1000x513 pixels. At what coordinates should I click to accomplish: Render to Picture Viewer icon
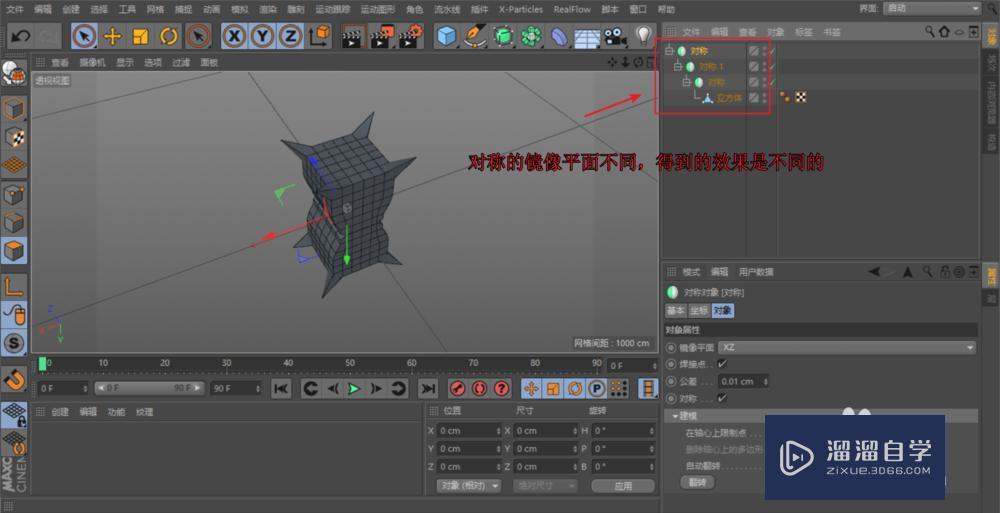[x=382, y=36]
